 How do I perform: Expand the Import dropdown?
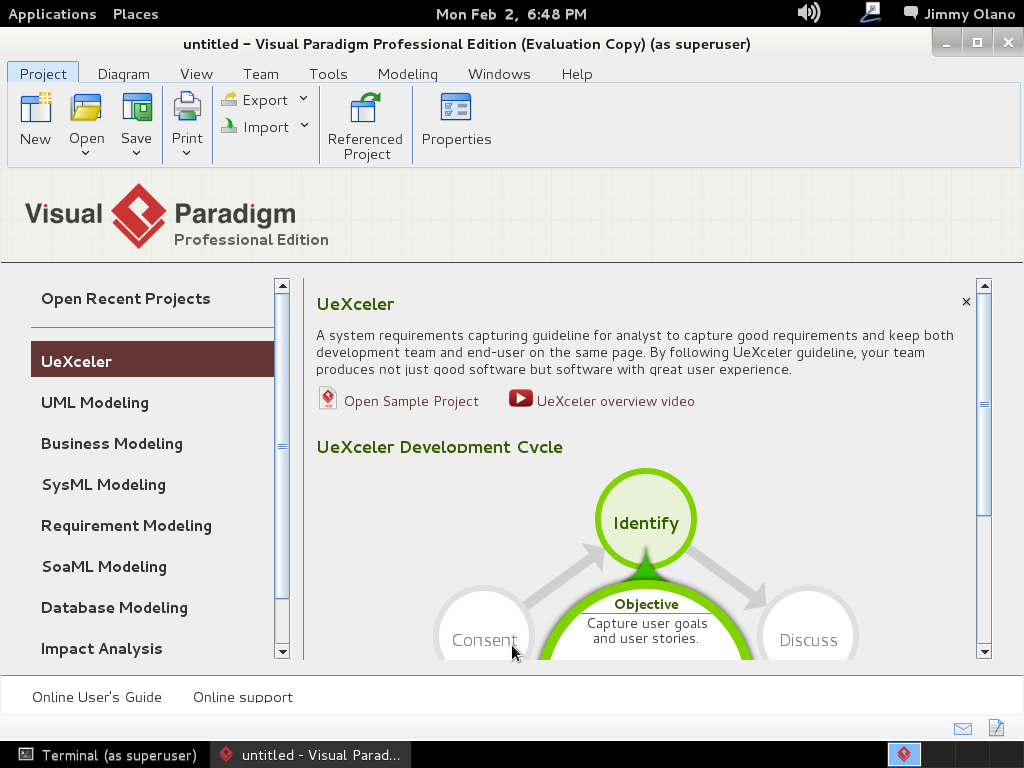(x=304, y=126)
